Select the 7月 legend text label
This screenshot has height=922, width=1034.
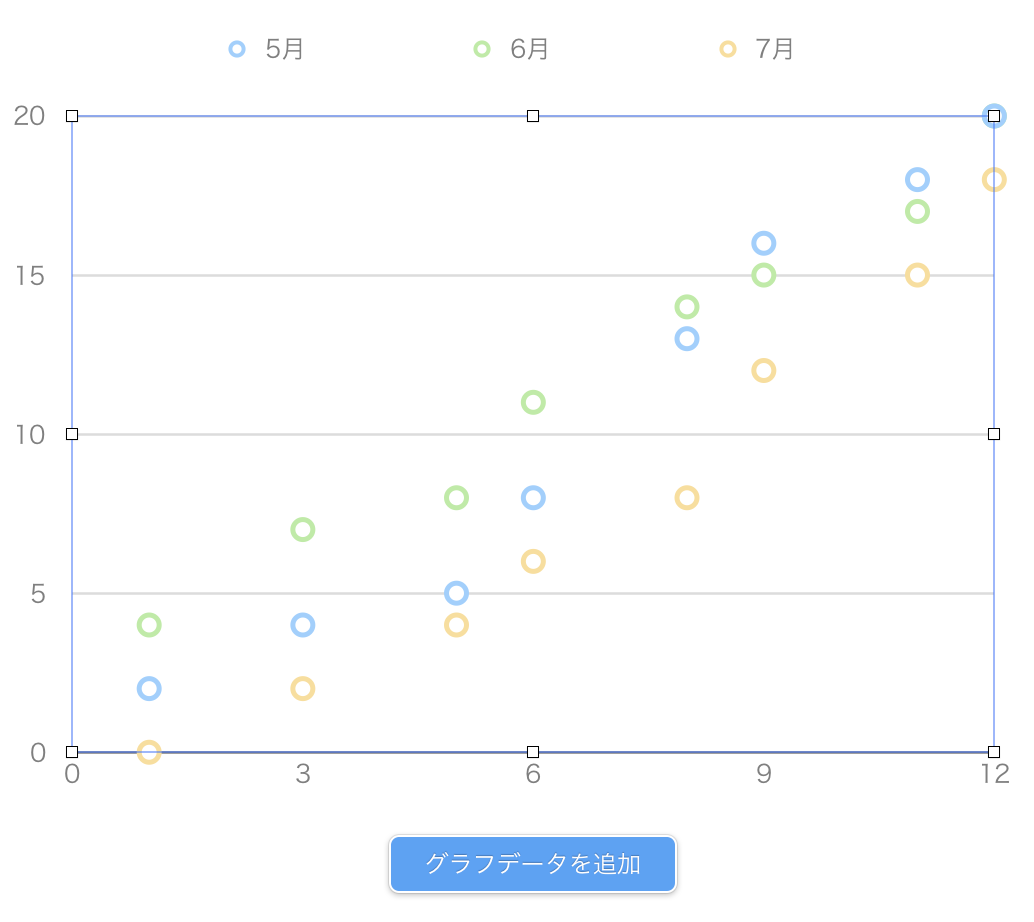click(774, 49)
